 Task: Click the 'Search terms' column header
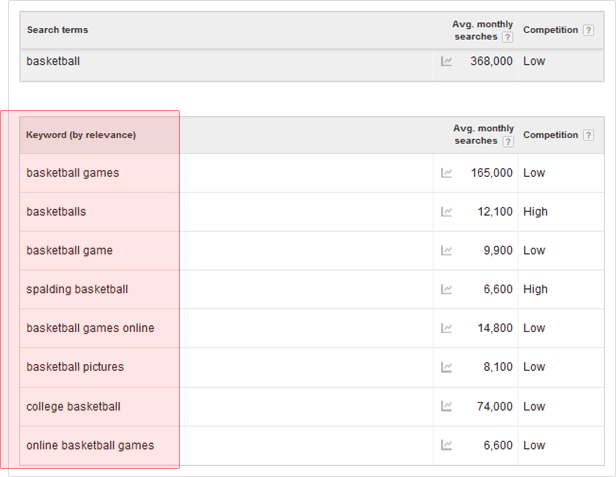(x=57, y=30)
